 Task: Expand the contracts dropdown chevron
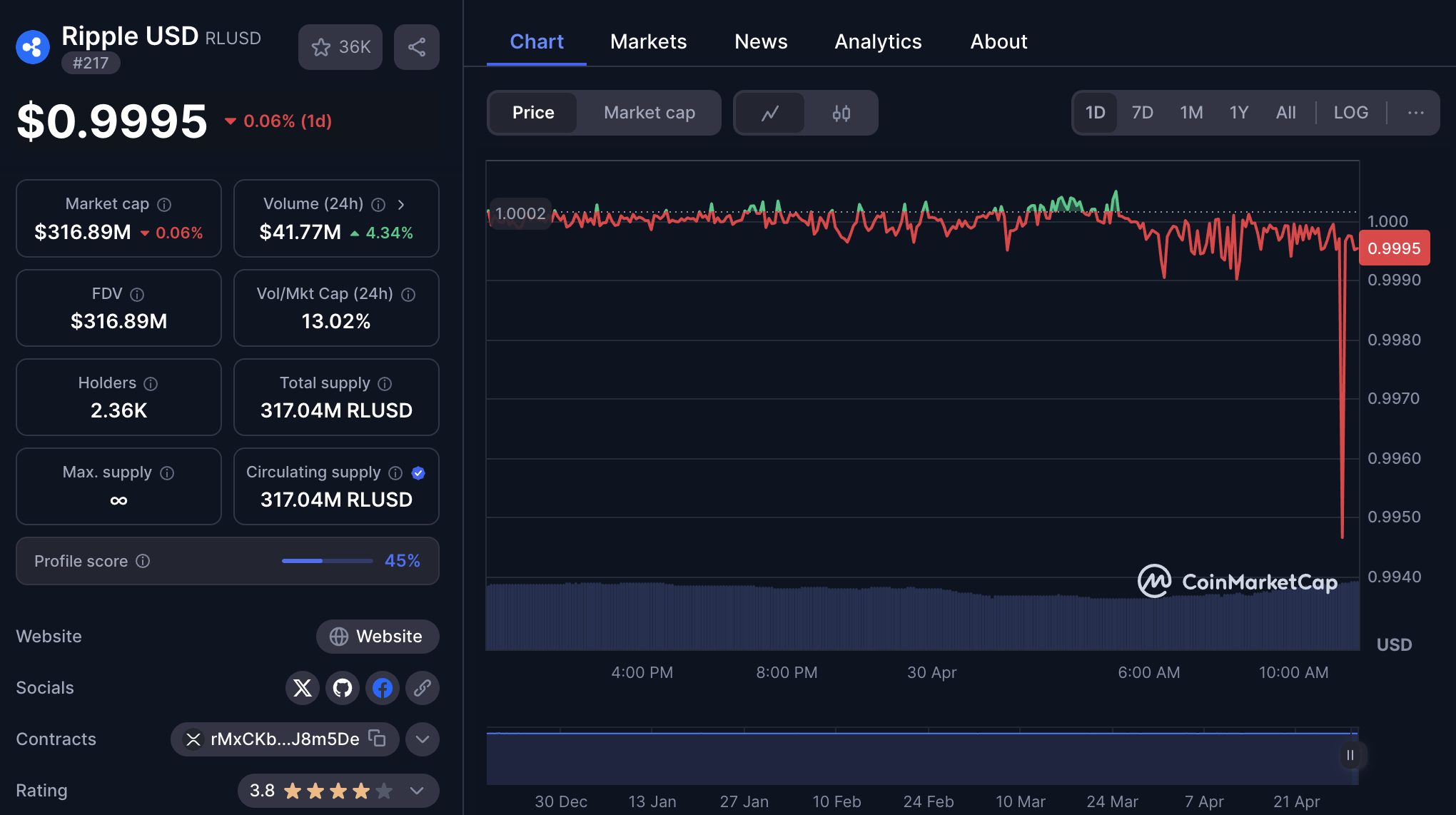coord(423,739)
